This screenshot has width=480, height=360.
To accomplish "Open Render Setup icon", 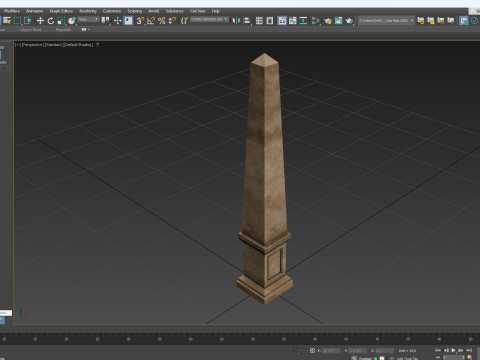I will click(328, 21).
